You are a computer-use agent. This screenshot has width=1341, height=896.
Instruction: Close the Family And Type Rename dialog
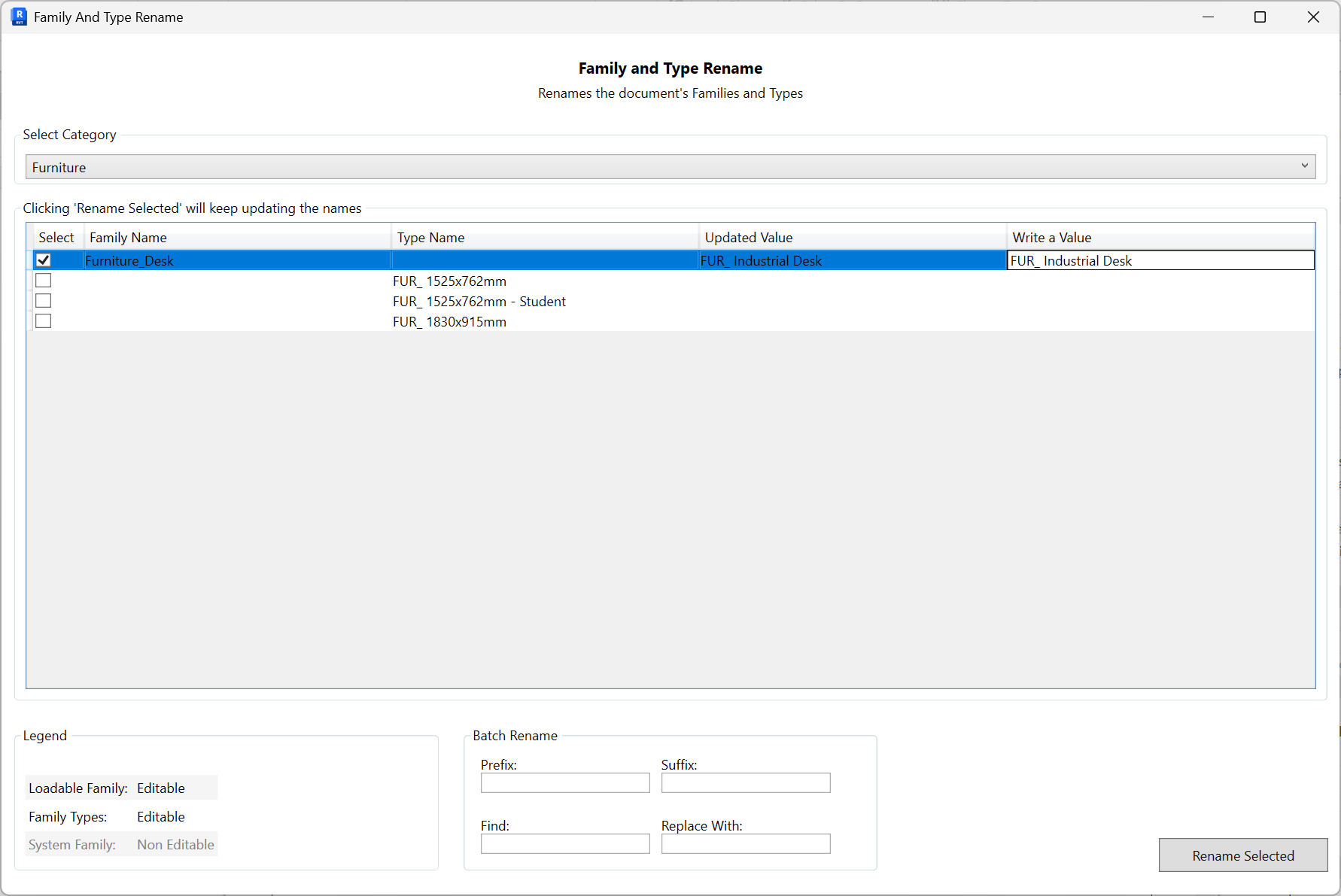pos(1313,17)
